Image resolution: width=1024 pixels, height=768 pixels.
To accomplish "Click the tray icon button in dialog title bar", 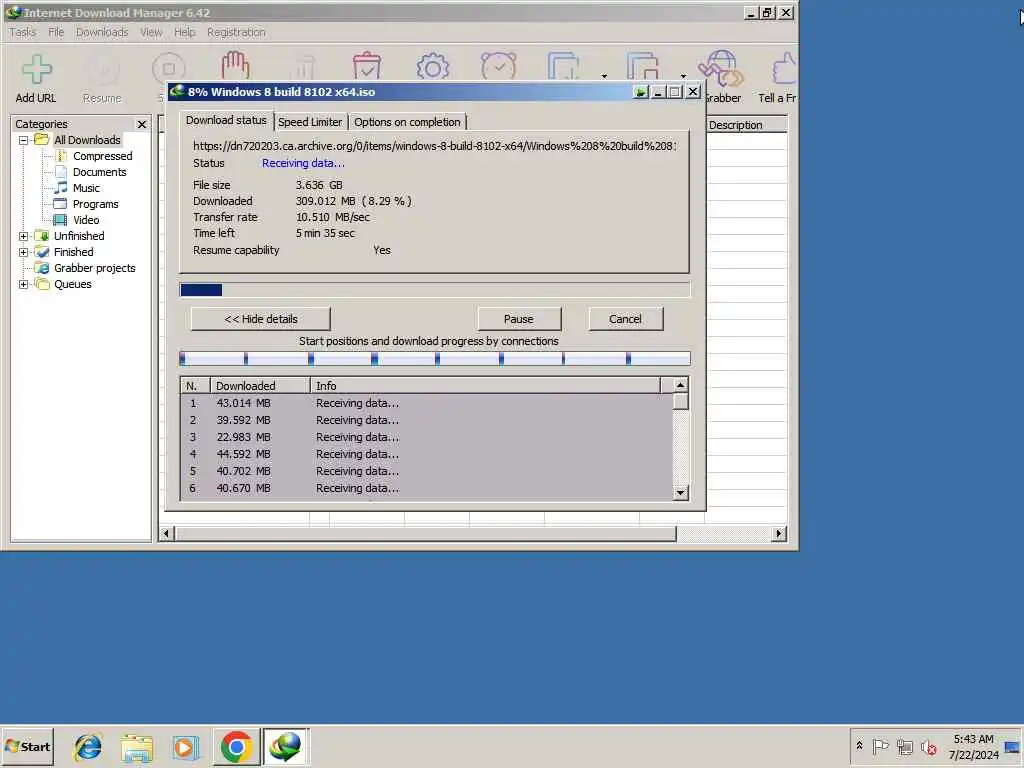I will pyautogui.click(x=640, y=92).
